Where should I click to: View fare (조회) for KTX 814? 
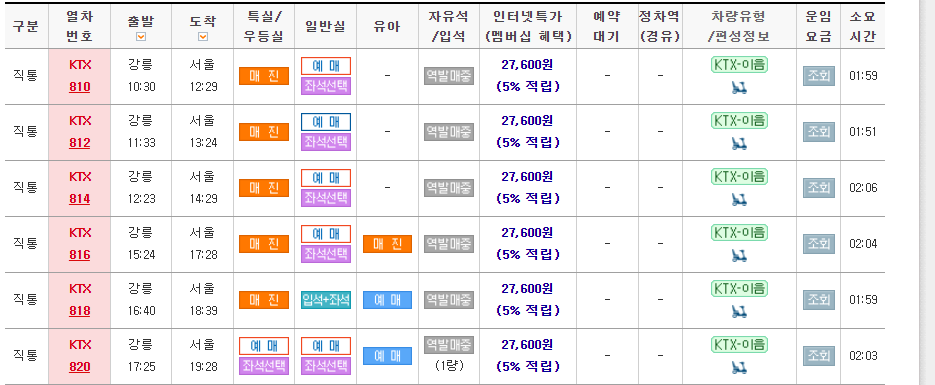tap(819, 188)
